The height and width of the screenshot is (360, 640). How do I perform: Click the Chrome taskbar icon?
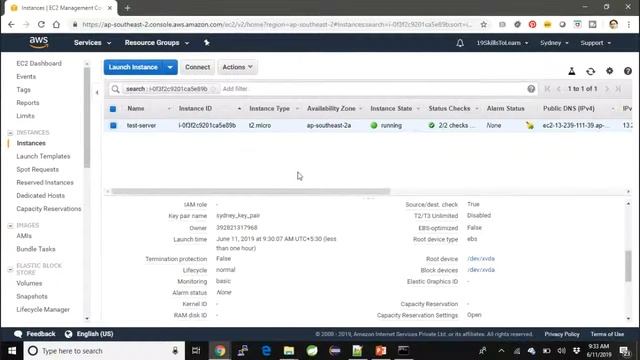(x=220, y=351)
